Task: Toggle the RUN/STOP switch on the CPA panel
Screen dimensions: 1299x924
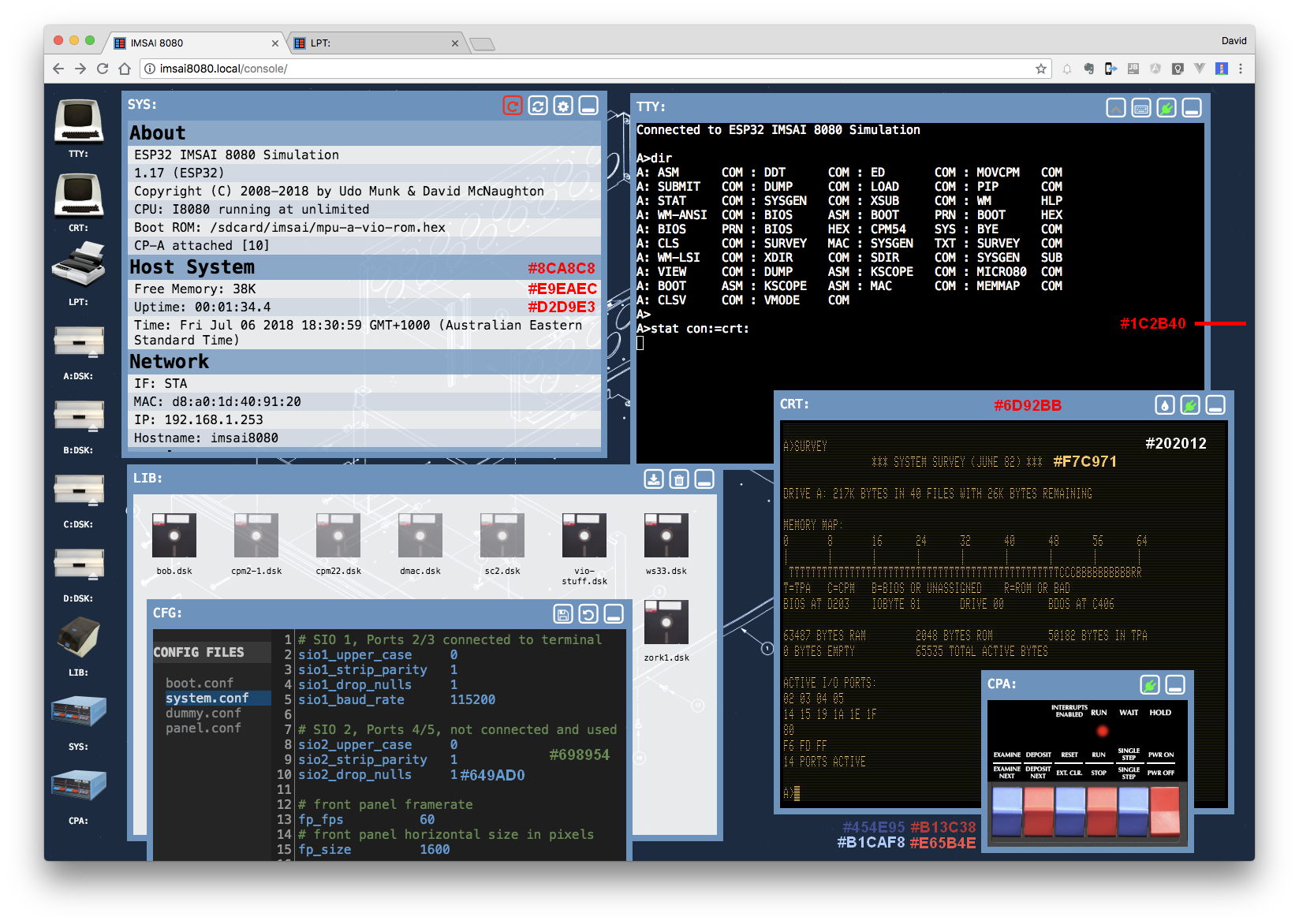Action: 1101,811
